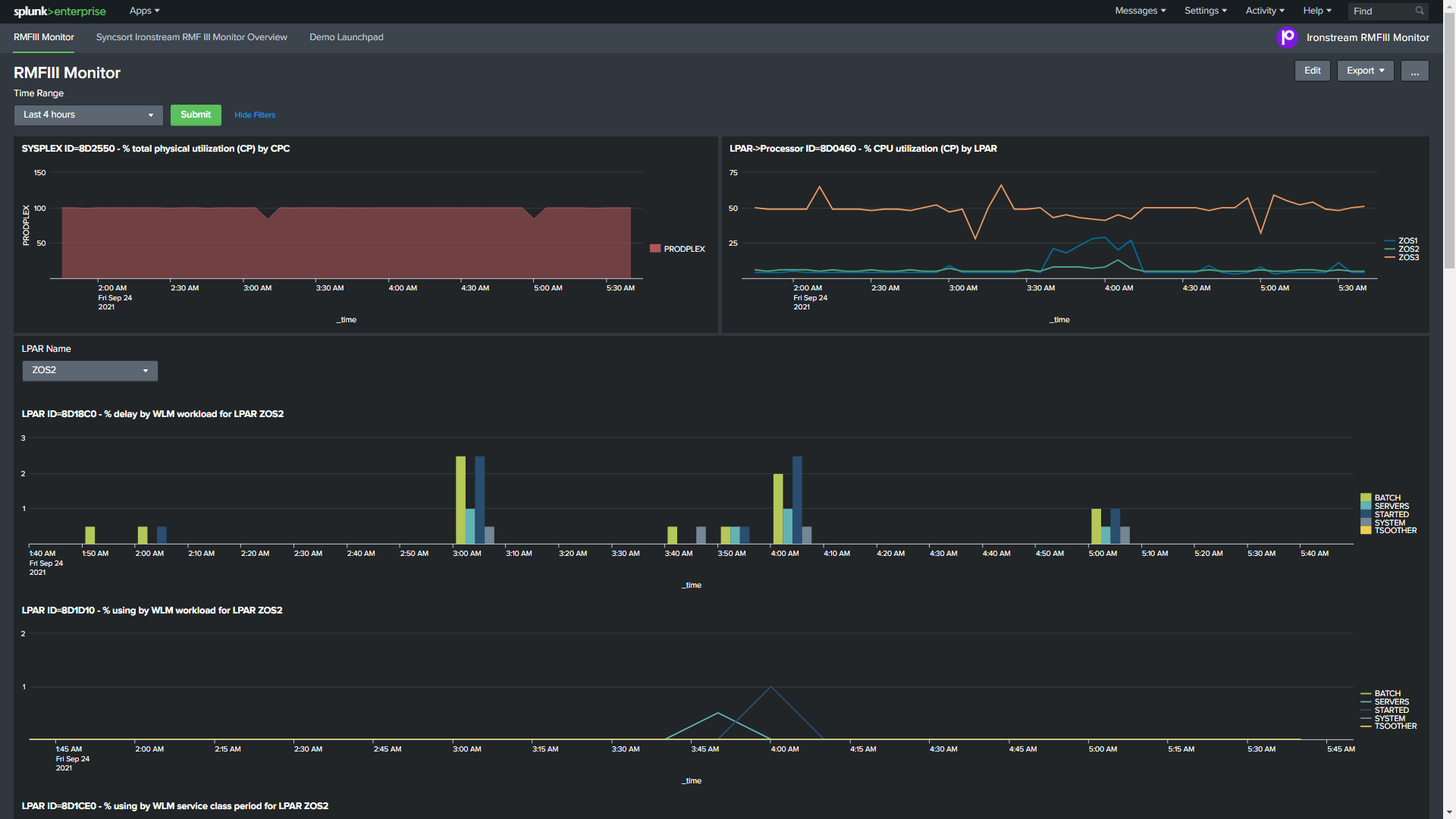Toggle the ZOS3 series in the CPU utilization legend
The image size is (1456, 819).
(x=1407, y=257)
